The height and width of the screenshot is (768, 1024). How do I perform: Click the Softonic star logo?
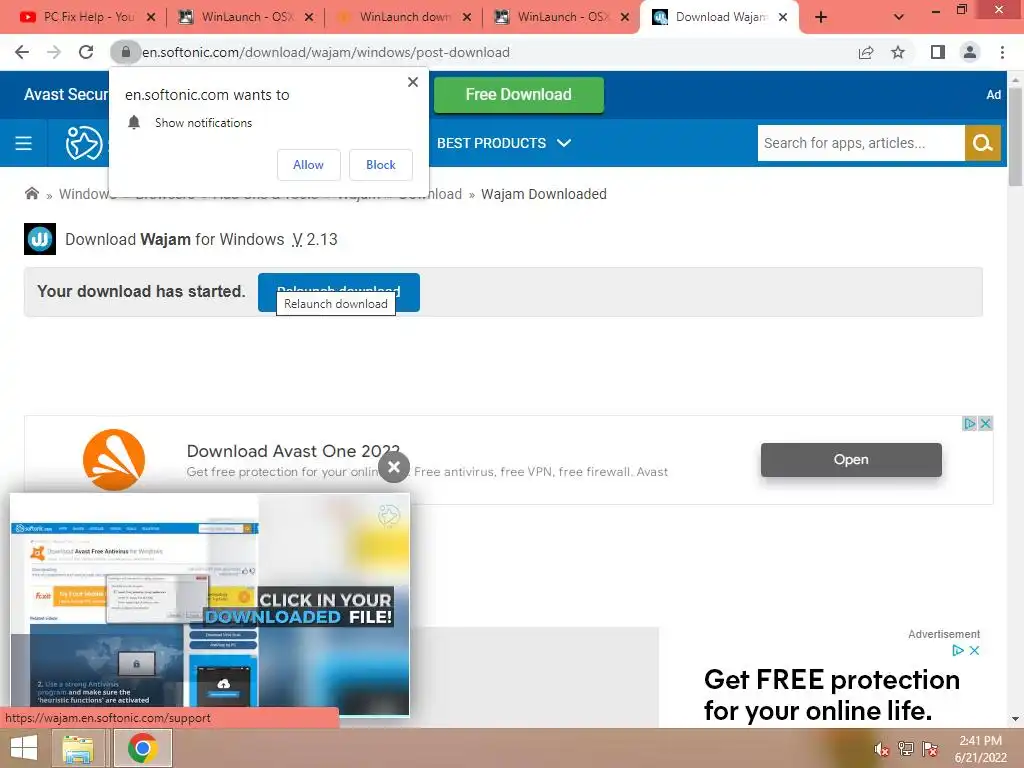pyautogui.click(x=84, y=143)
